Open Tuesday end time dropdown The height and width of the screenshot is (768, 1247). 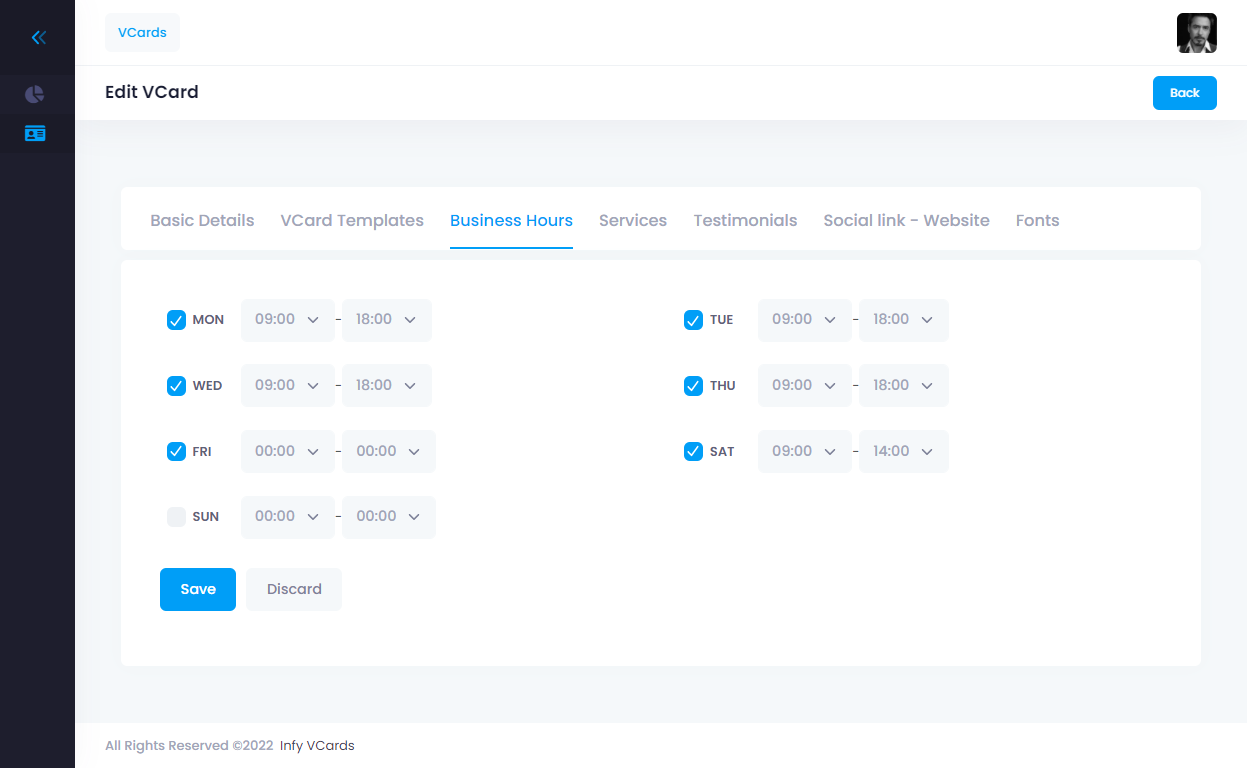tap(903, 320)
